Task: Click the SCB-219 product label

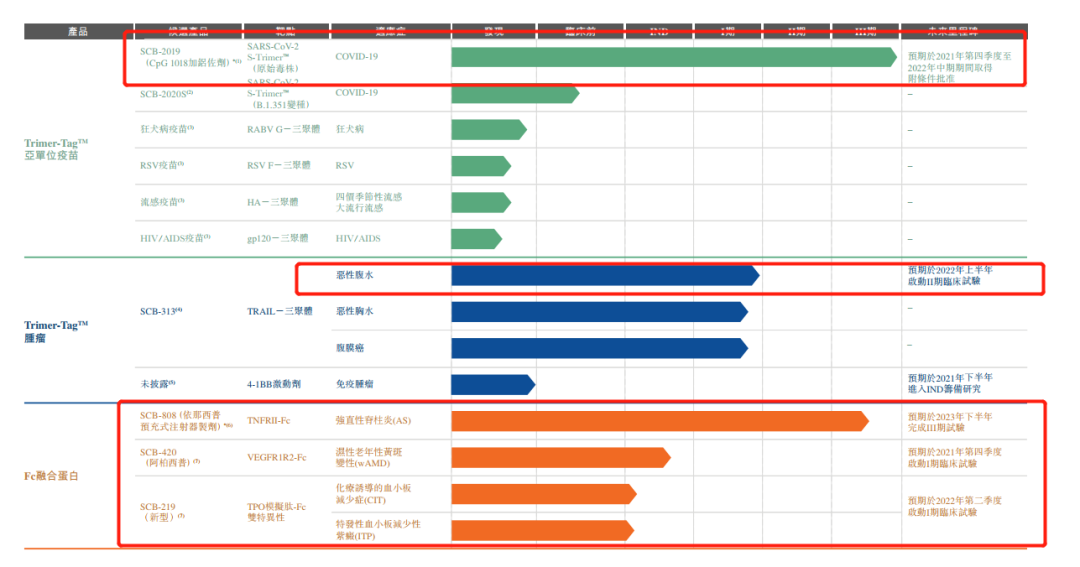Action: coord(162,511)
